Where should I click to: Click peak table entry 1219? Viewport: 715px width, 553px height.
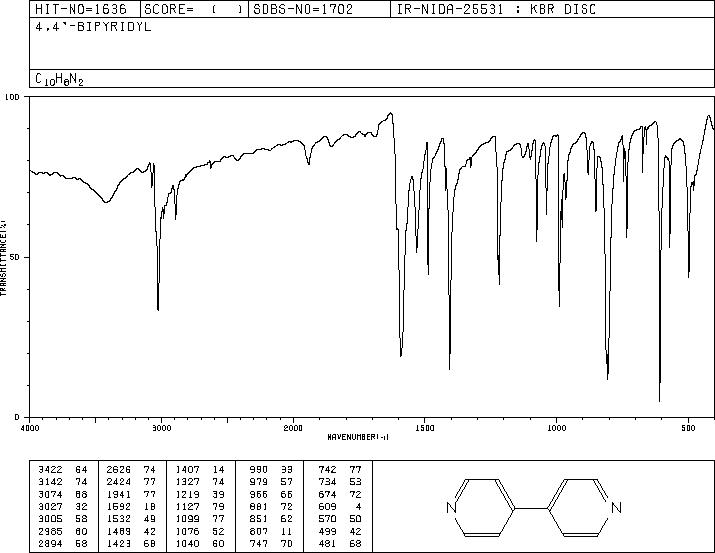(187, 494)
